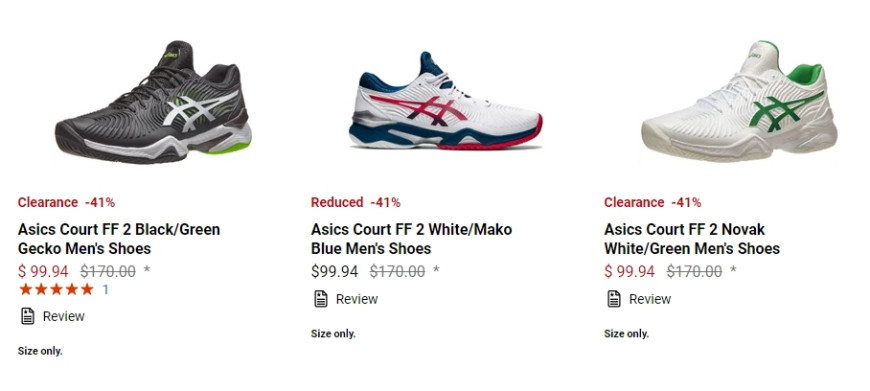Click the review count number beside the stars
Screen dimensions: 870x391
point(105,289)
